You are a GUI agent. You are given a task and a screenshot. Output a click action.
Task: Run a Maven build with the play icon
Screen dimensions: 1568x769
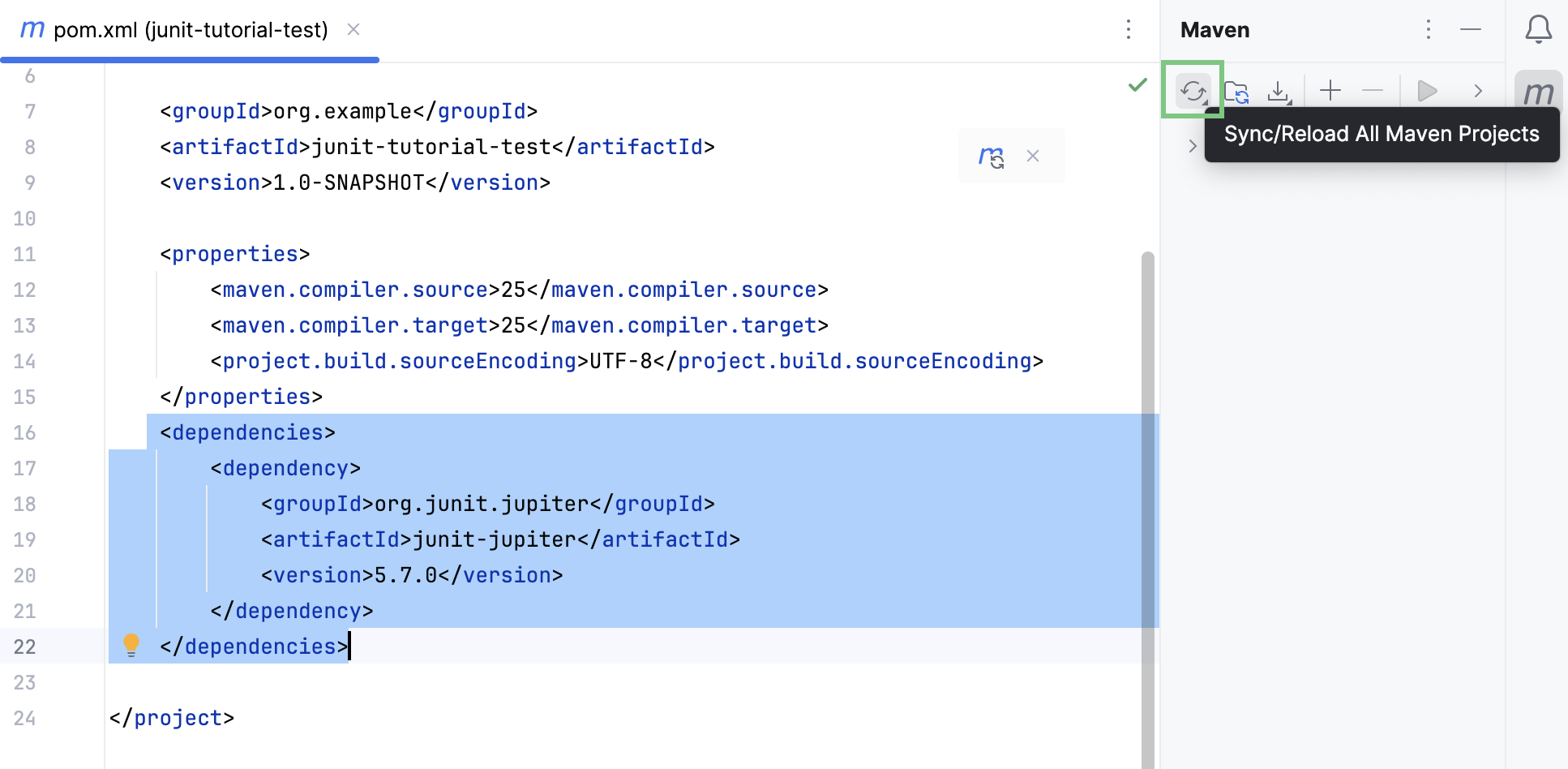pos(1427,91)
